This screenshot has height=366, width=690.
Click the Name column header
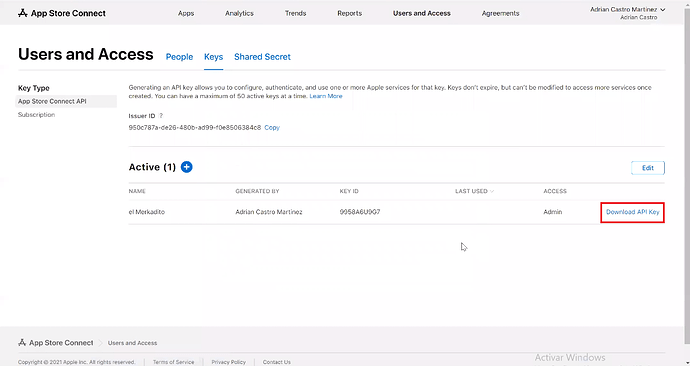click(x=137, y=191)
